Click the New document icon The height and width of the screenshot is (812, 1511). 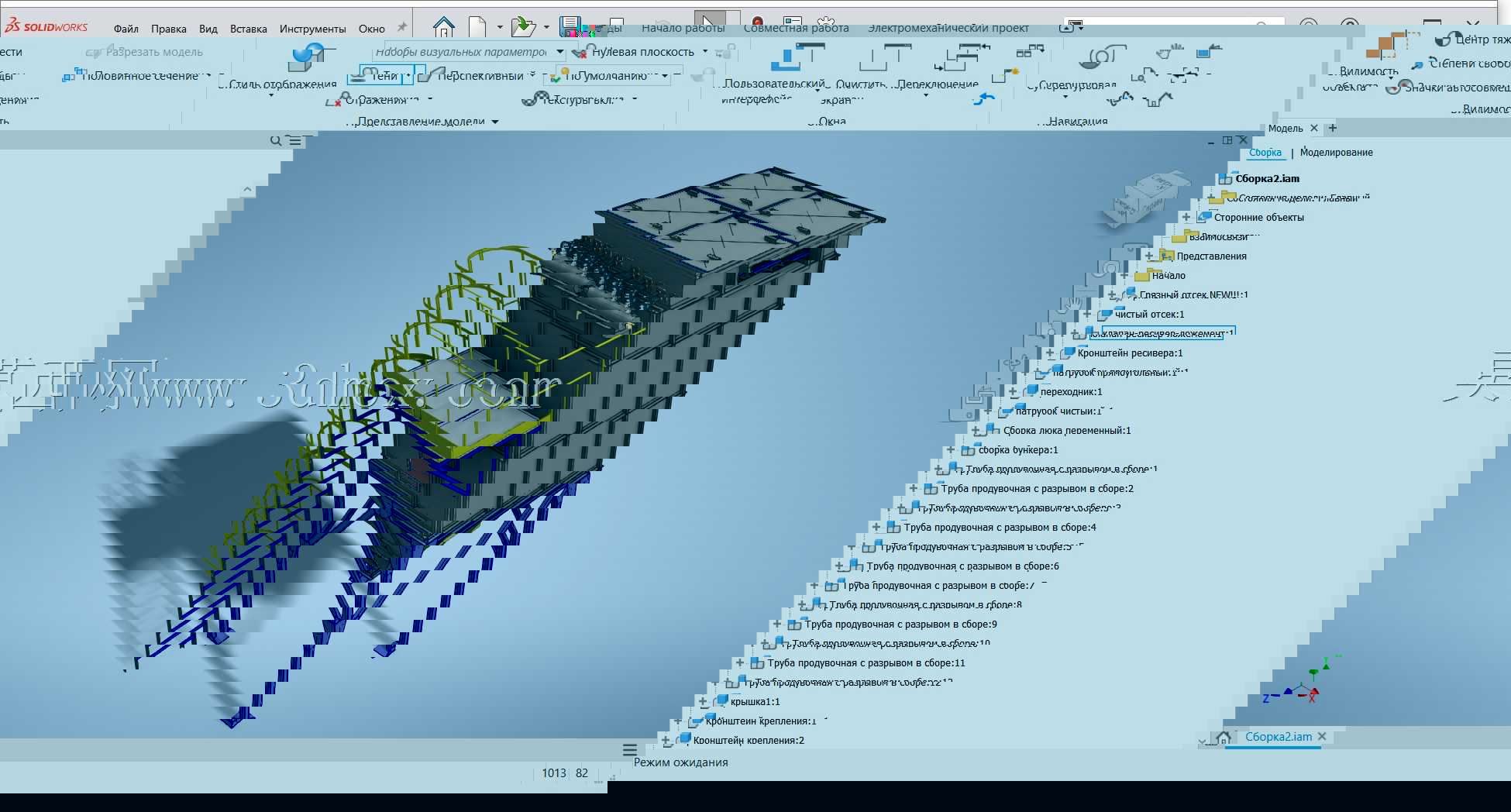pyautogui.click(x=477, y=27)
